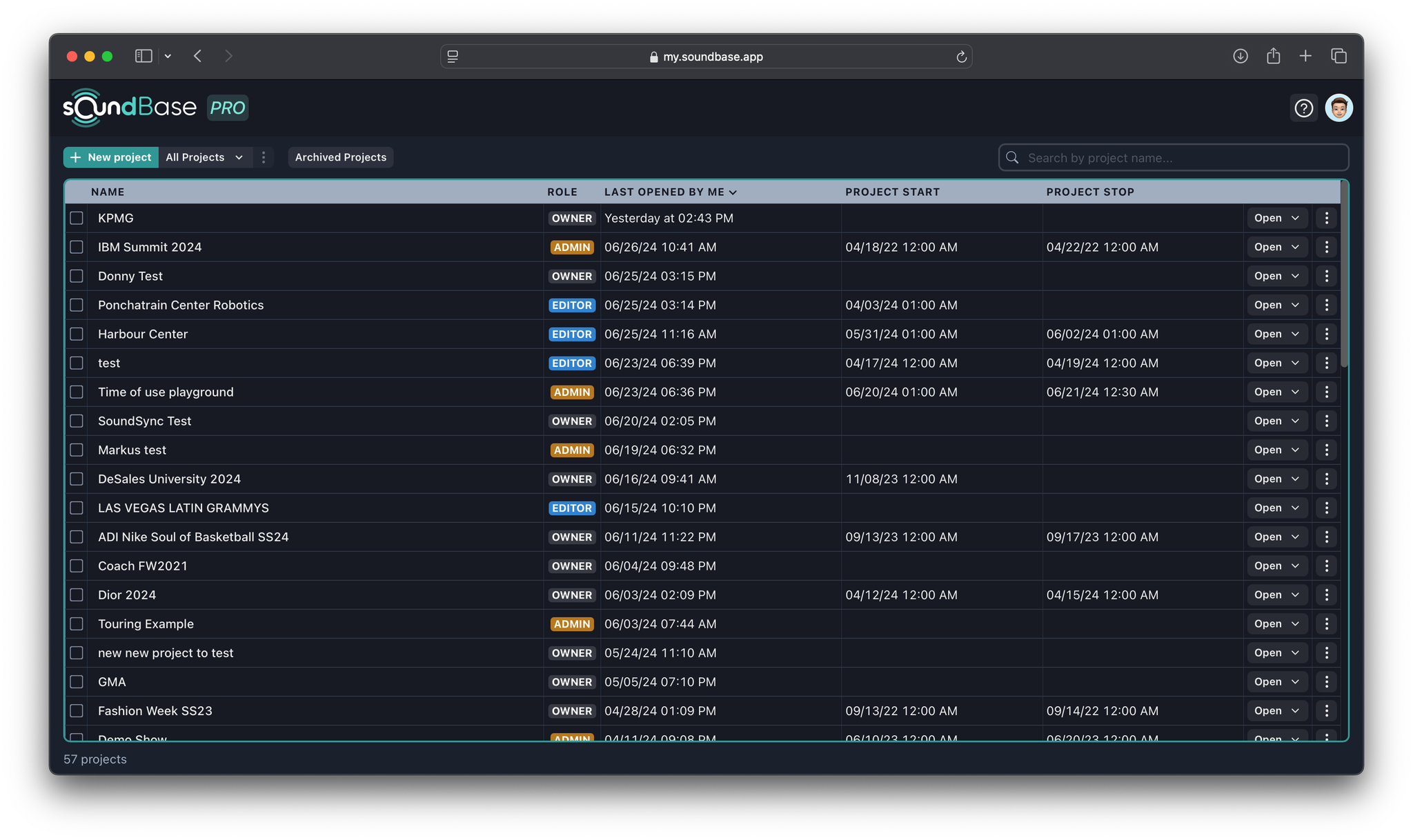Open kebab menu for Time of use playground
1413x840 pixels.
tap(1326, 392)
